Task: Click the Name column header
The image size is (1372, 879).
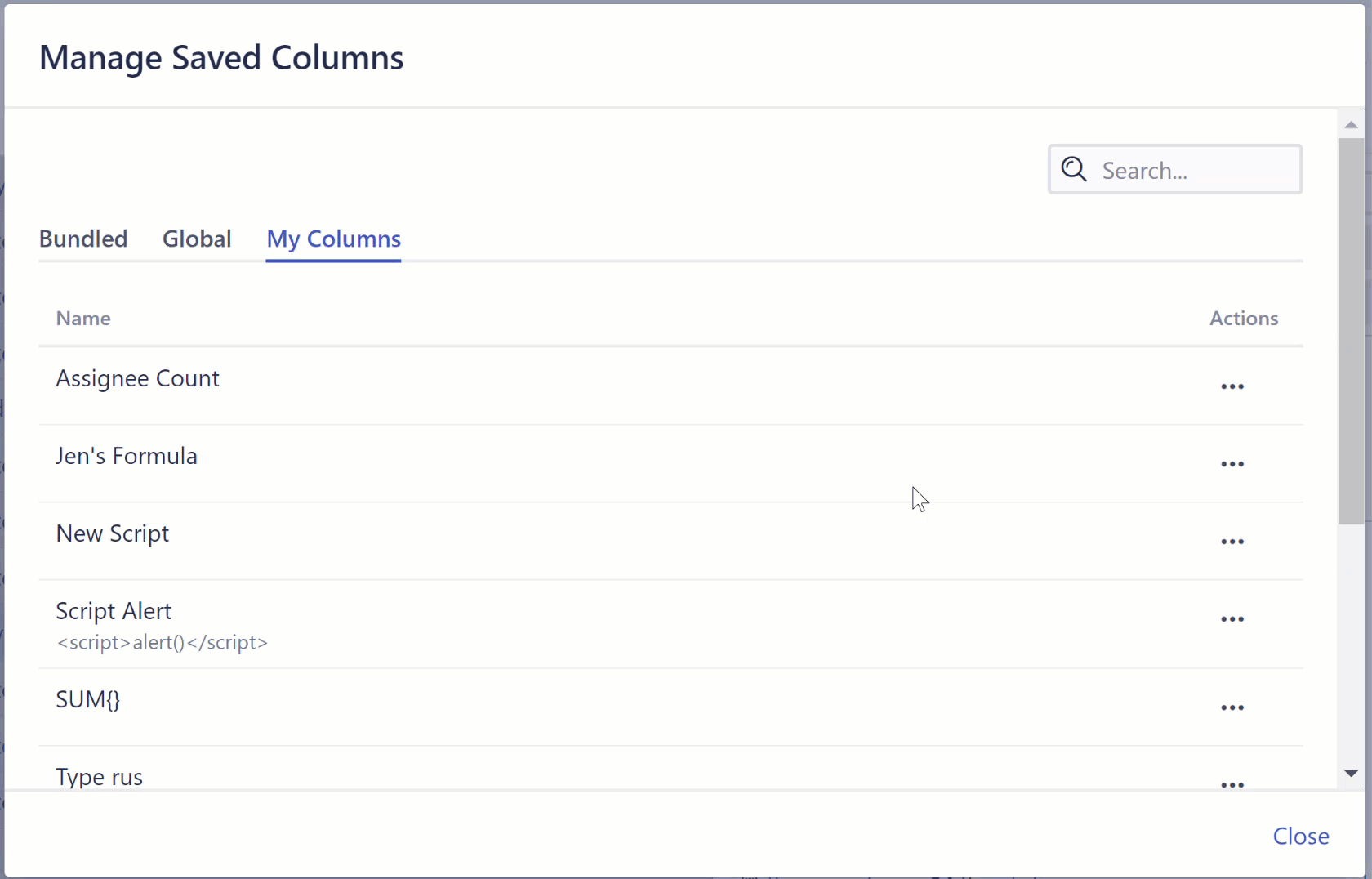Action: point(83,319)
